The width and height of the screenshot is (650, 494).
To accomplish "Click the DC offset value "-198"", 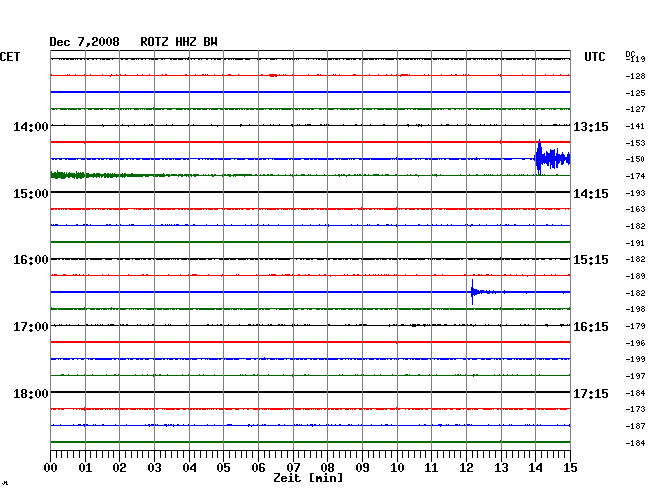I will (x=635, y=309).
